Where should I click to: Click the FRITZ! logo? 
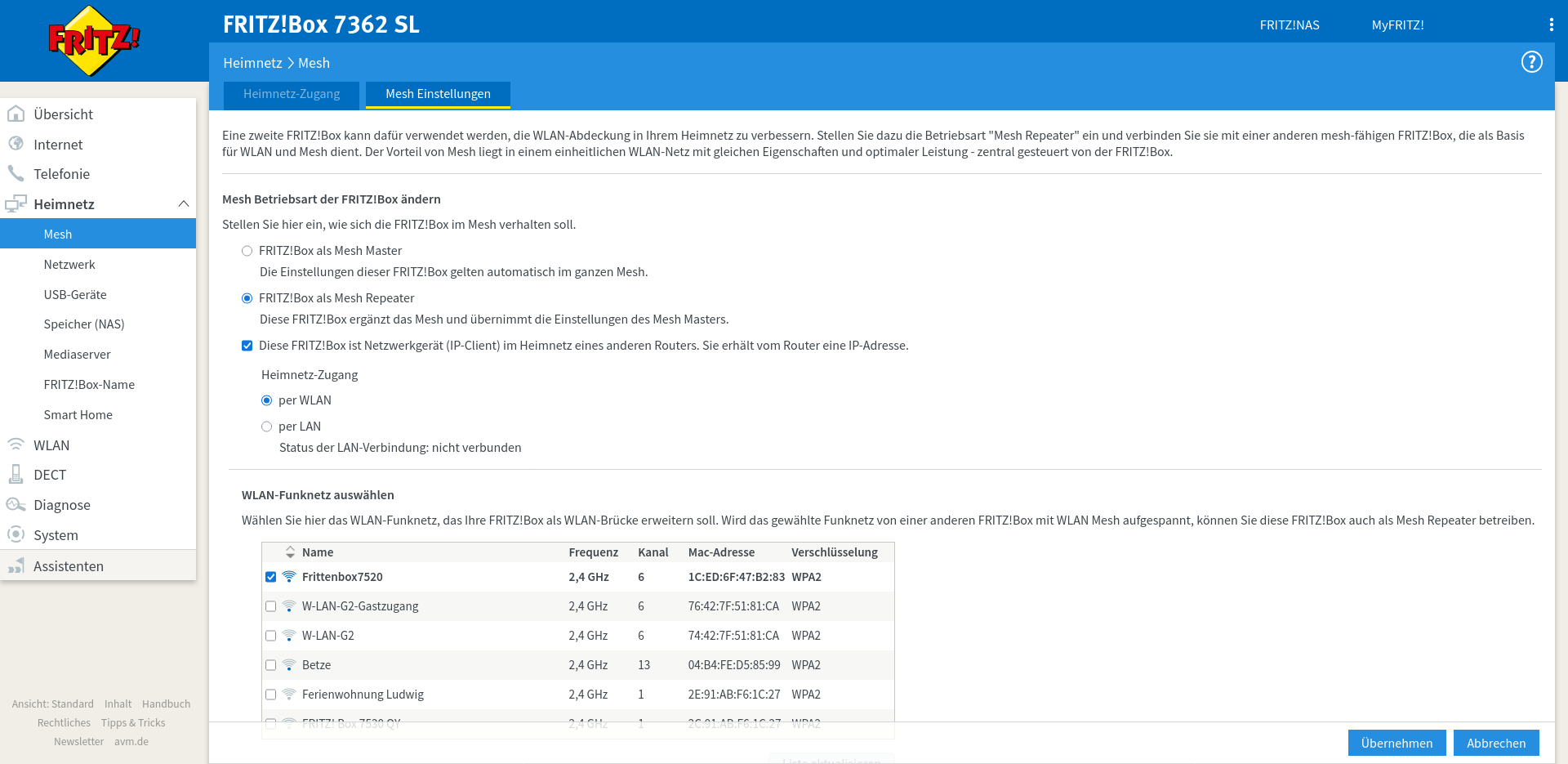[94, 41]
